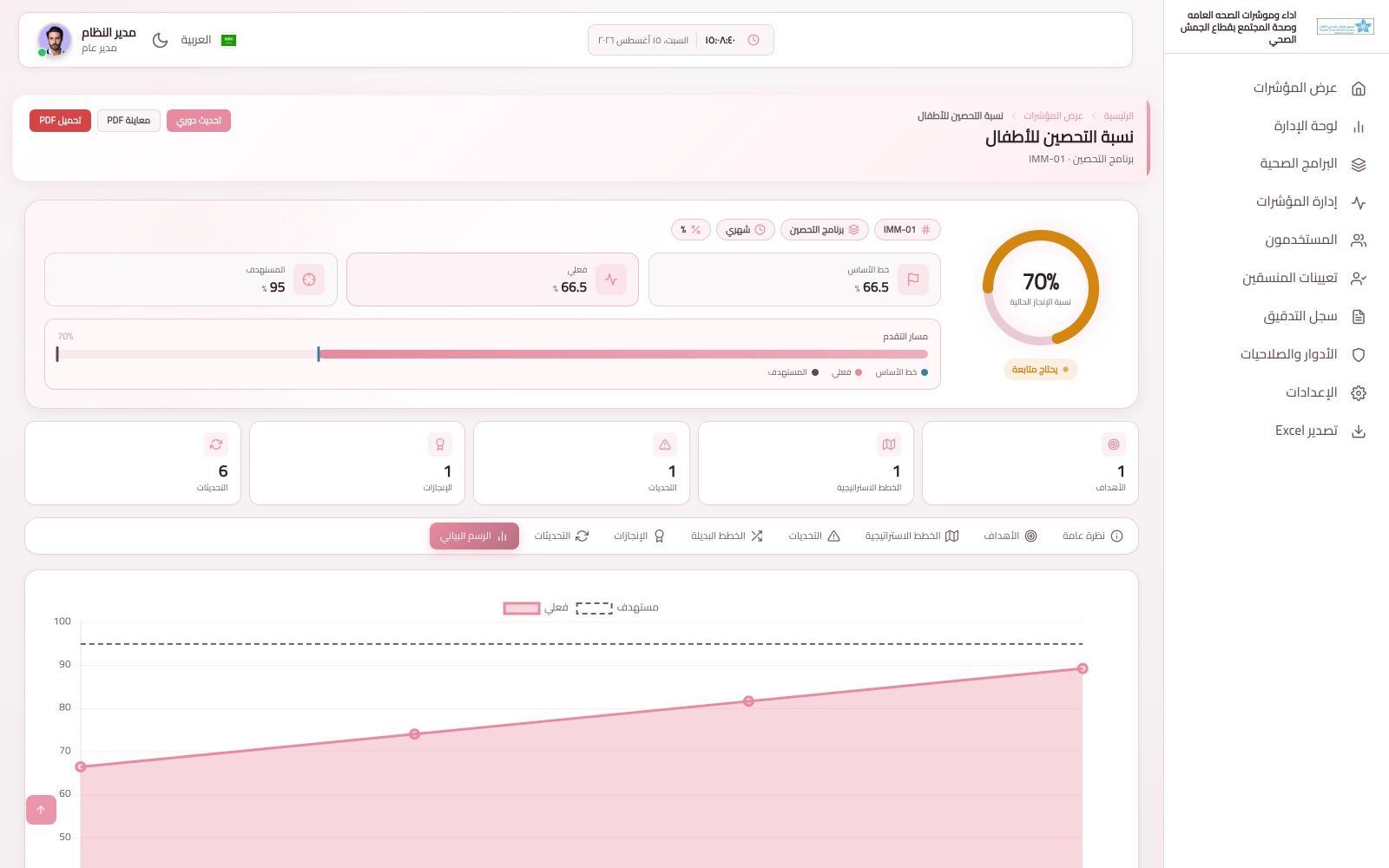This screenshot has width=1389, height=868.
Task: Go to الرئيسية breadcrumb link
Action: (x=1118, y=115)
